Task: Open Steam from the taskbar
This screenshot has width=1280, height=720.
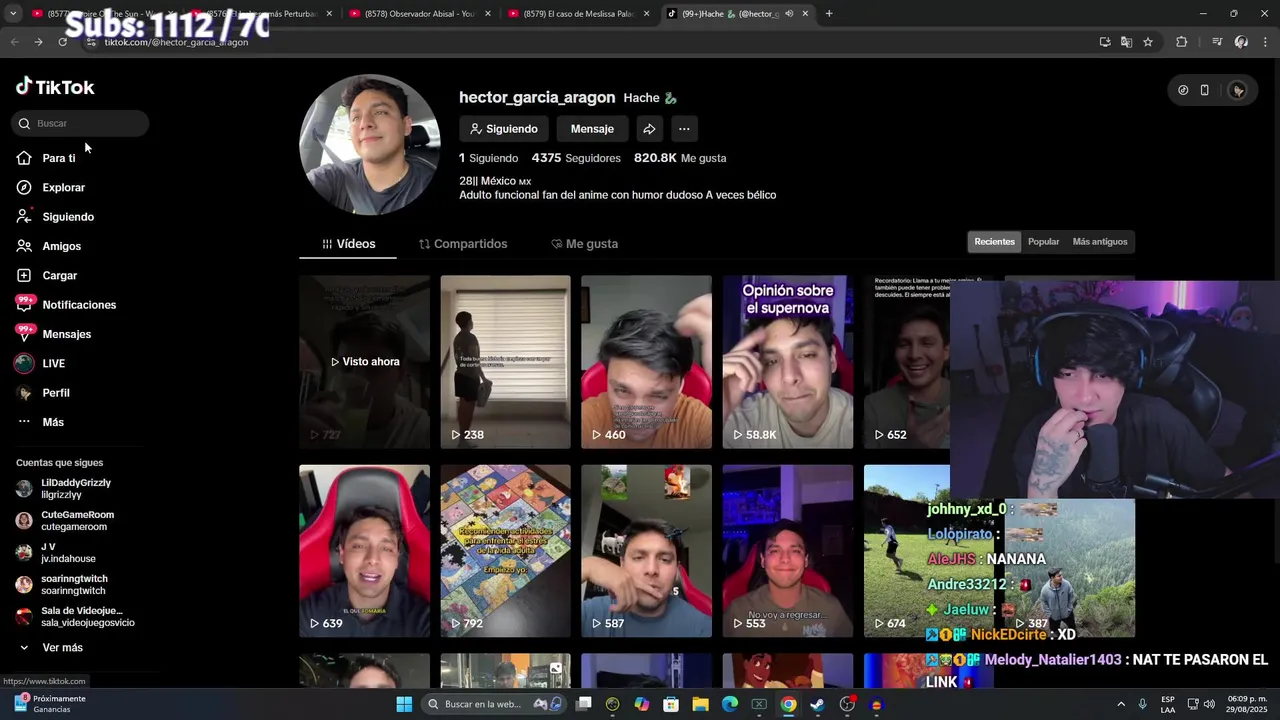Action: pyautogui.click(x=817, y=704)
